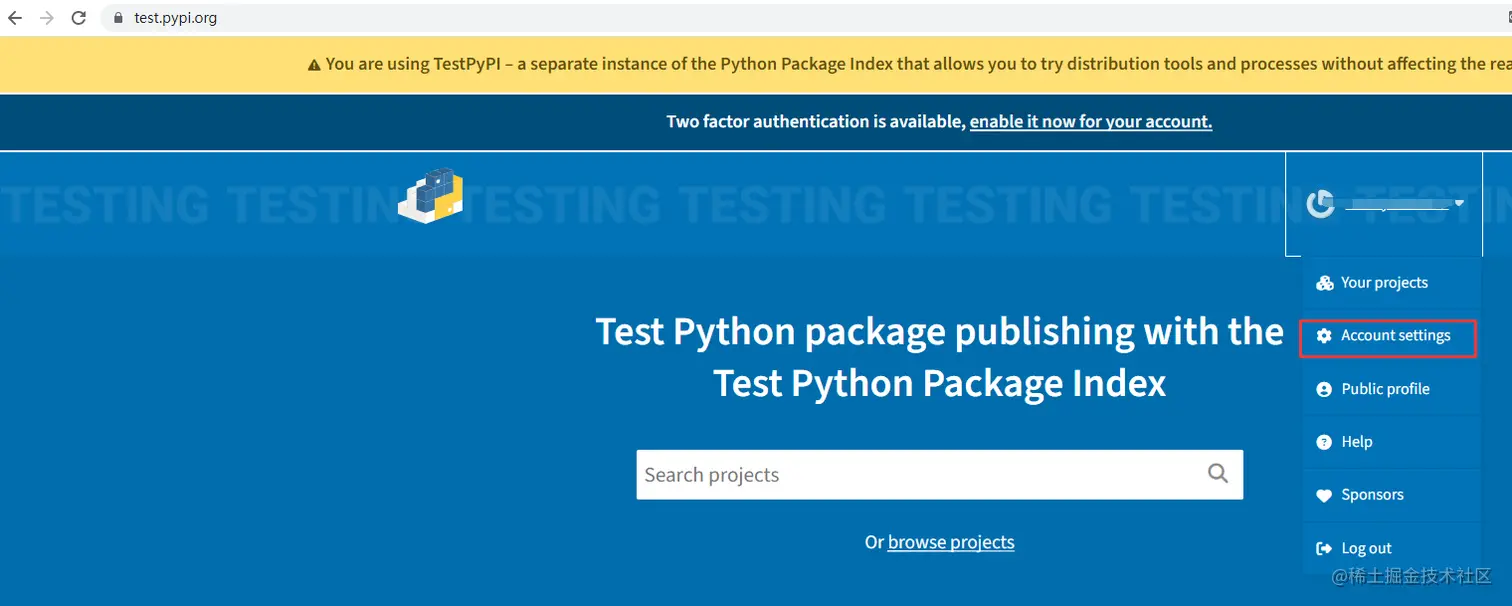Open Public profile menu item

[x=1390, y=389]
